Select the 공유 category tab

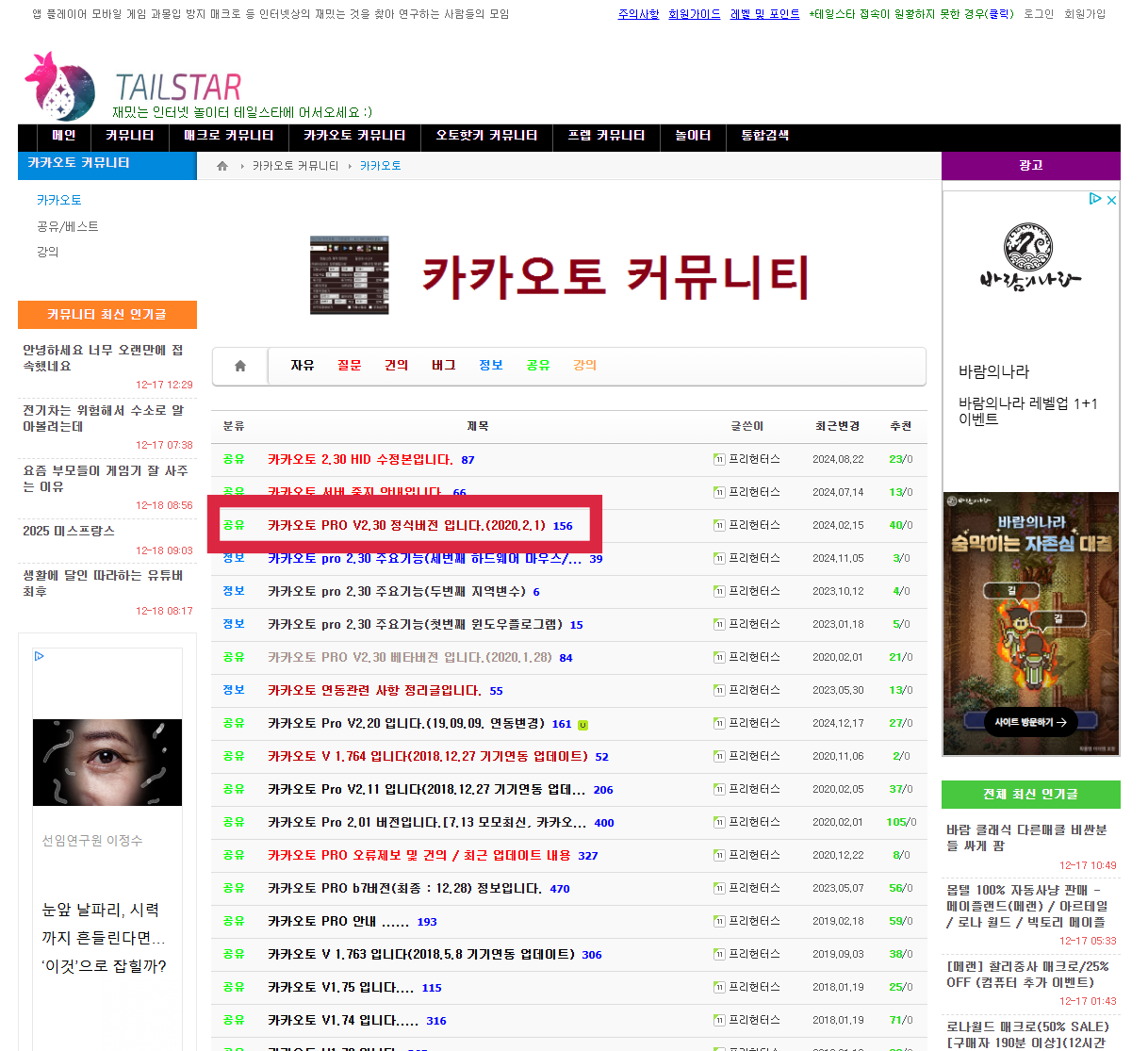tap(538, 366)
